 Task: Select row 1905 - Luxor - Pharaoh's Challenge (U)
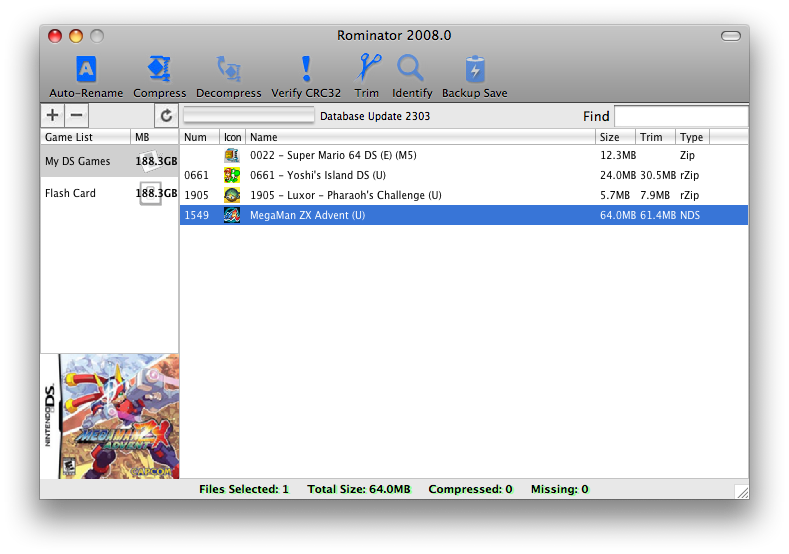(464, 195)
